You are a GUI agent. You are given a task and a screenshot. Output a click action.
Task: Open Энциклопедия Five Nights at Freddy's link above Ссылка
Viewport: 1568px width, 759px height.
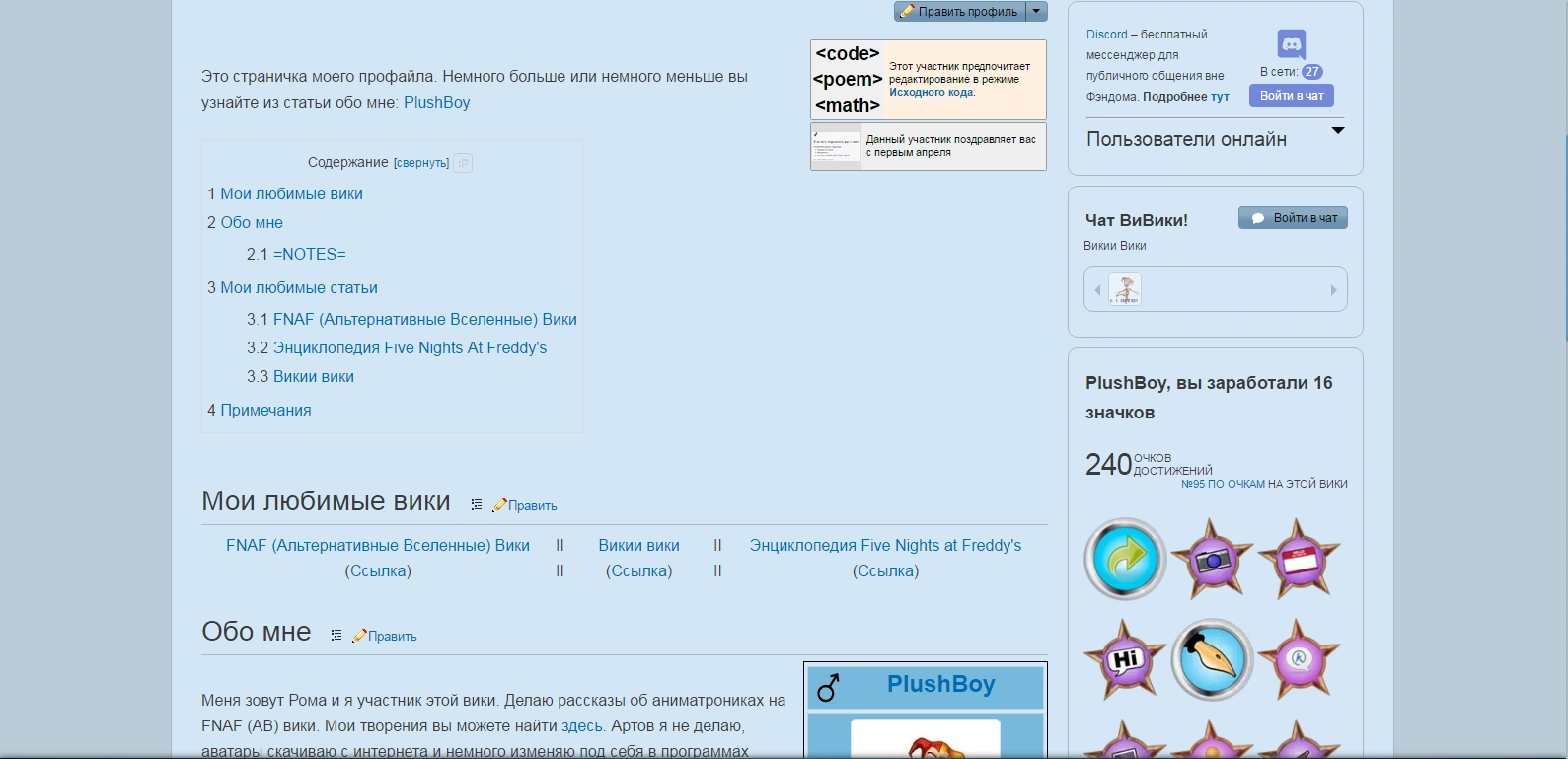tap(885, 546)
